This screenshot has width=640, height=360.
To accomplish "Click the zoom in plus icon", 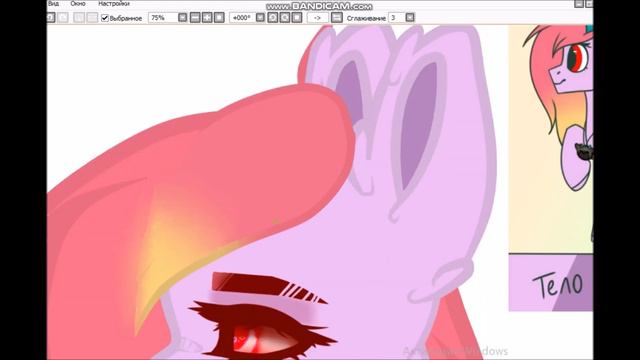I will coord(207,18).
